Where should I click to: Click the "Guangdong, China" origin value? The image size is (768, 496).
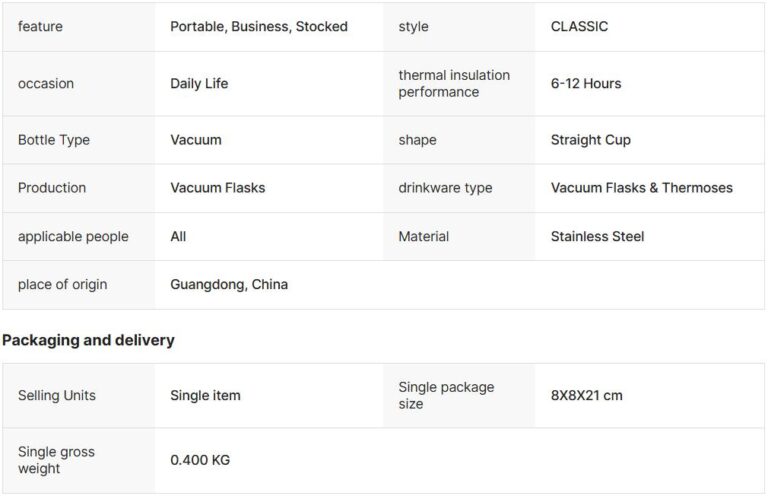229,285
